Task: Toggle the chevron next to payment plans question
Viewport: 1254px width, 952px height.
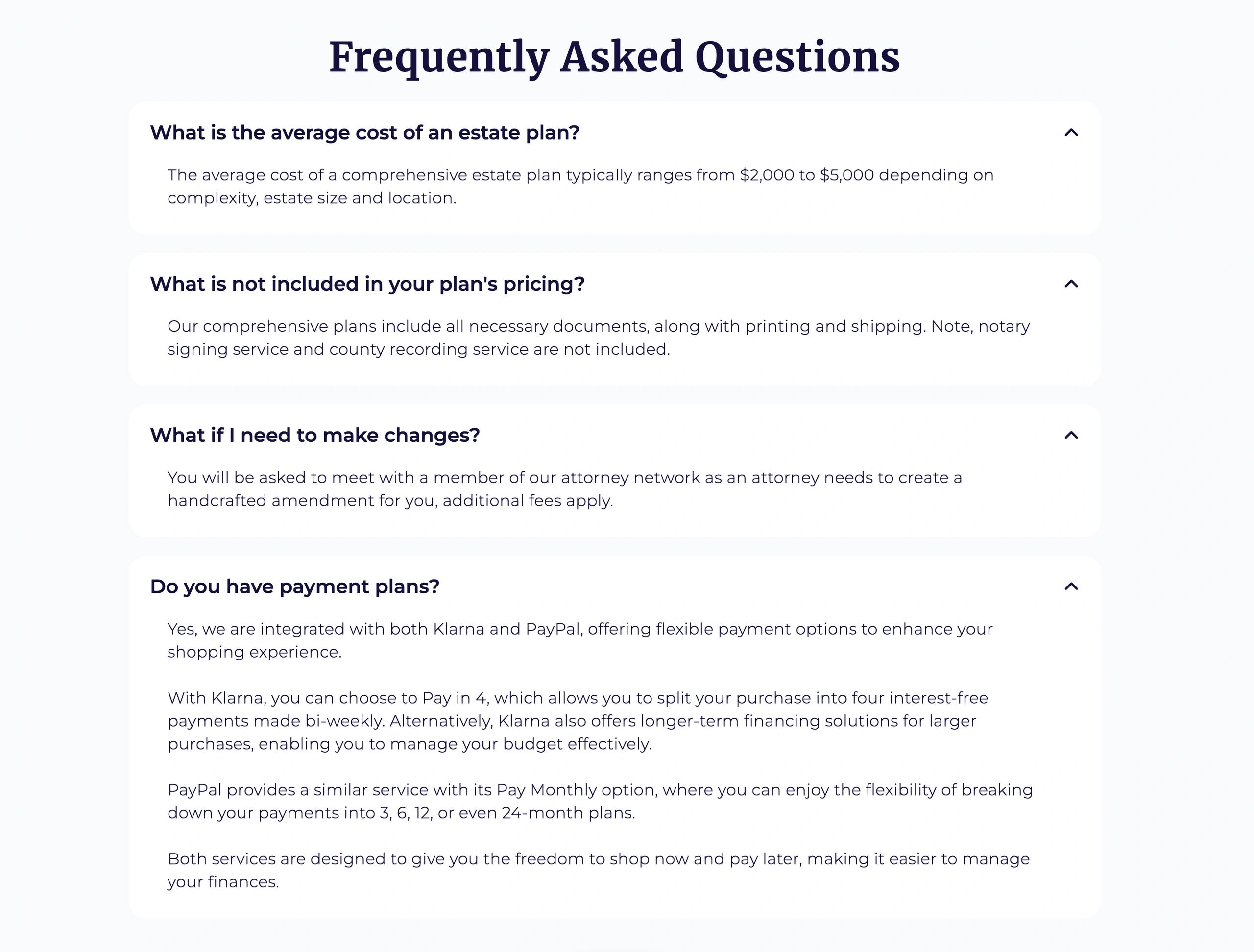Action: (x=1070, y=587)
